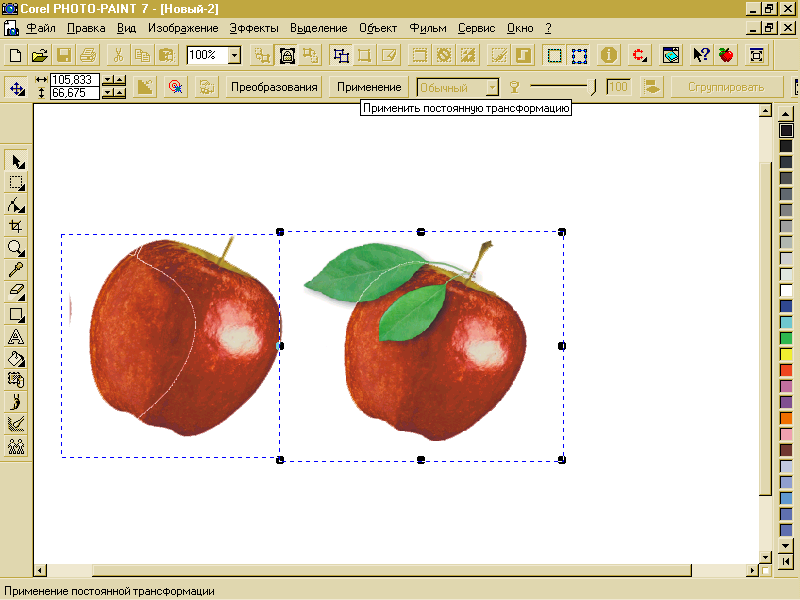Open the Эффекты menu
The image size is (800, 600).
pos(254,28)
